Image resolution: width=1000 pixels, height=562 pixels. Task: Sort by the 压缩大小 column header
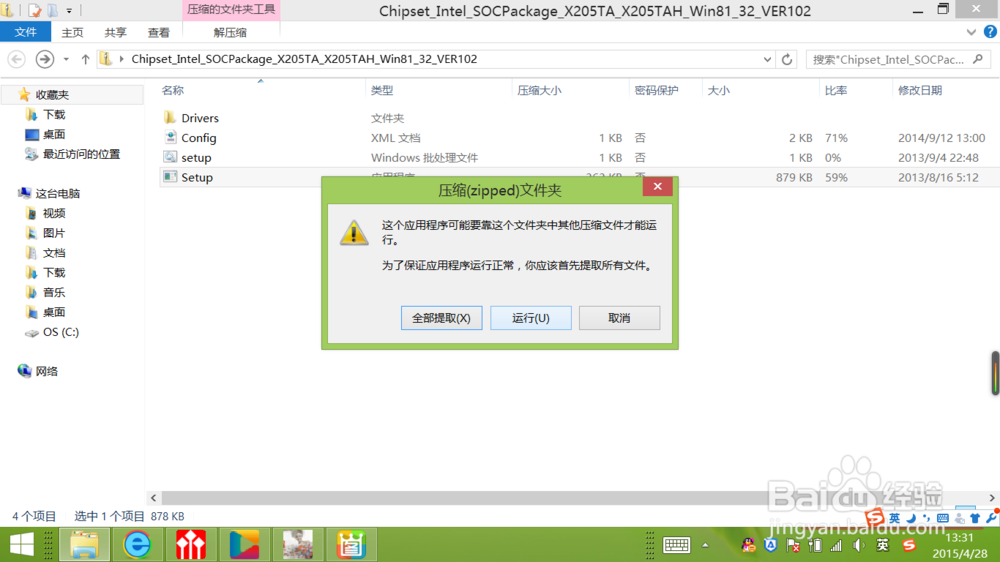540,91
